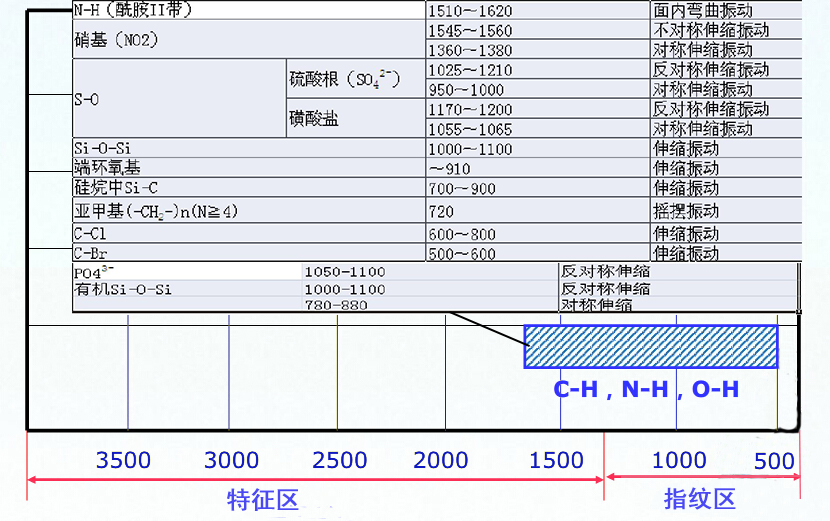
Task: Click the 500~600 range cell
Action: (x=538, y=253)
